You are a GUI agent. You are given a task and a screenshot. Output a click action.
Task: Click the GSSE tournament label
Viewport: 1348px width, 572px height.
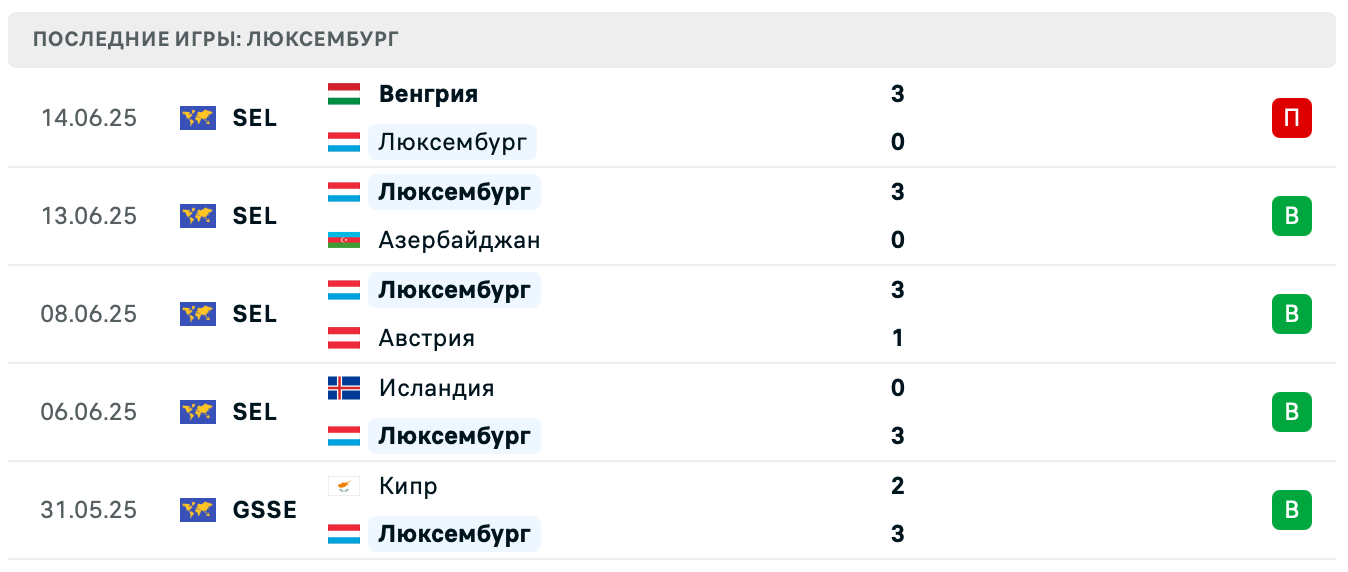(265, 510)
